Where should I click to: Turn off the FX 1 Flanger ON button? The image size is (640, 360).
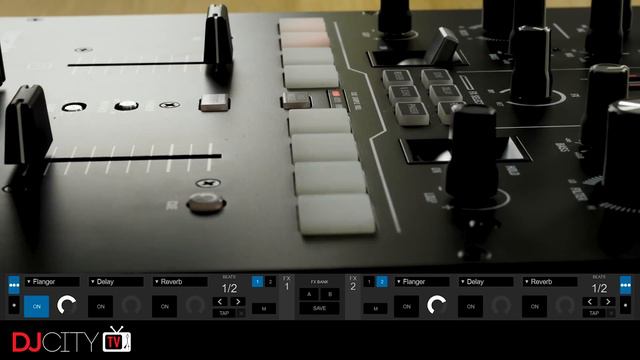click(37, 306)
